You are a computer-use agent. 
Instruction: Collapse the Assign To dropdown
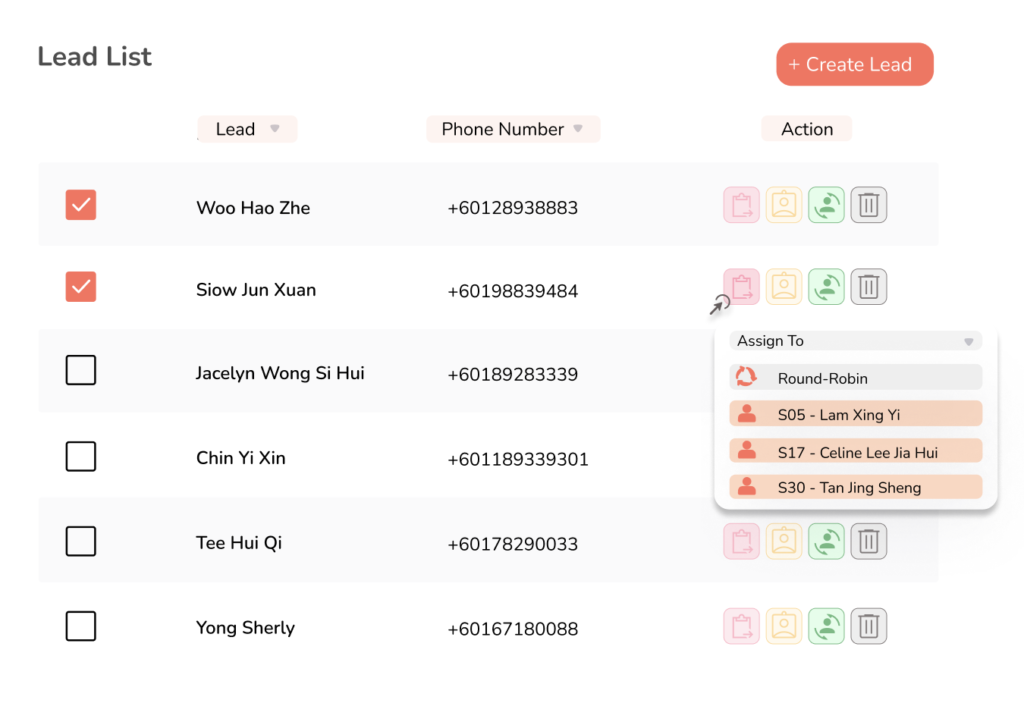967,342
